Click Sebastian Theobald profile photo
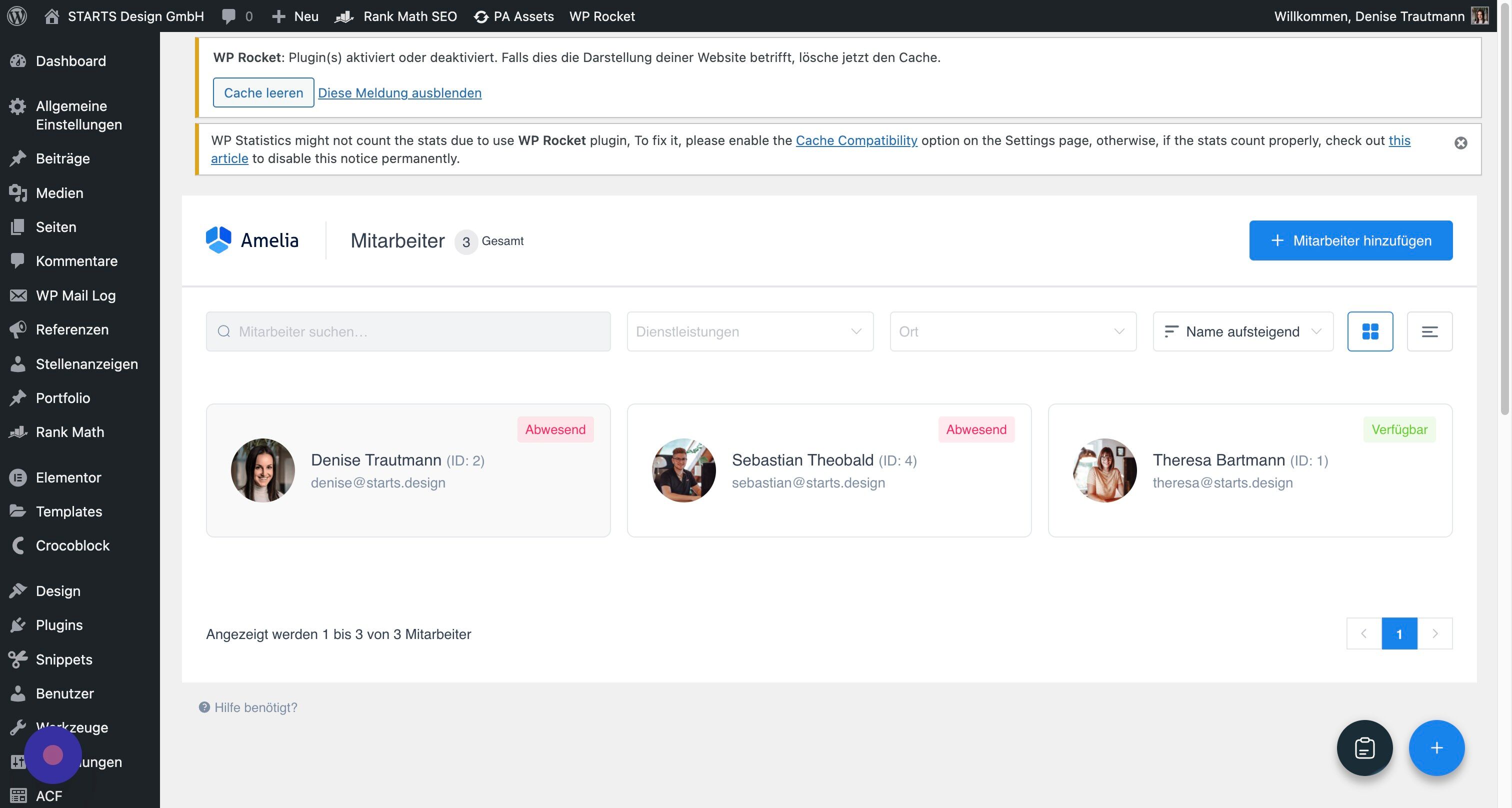 684,470
